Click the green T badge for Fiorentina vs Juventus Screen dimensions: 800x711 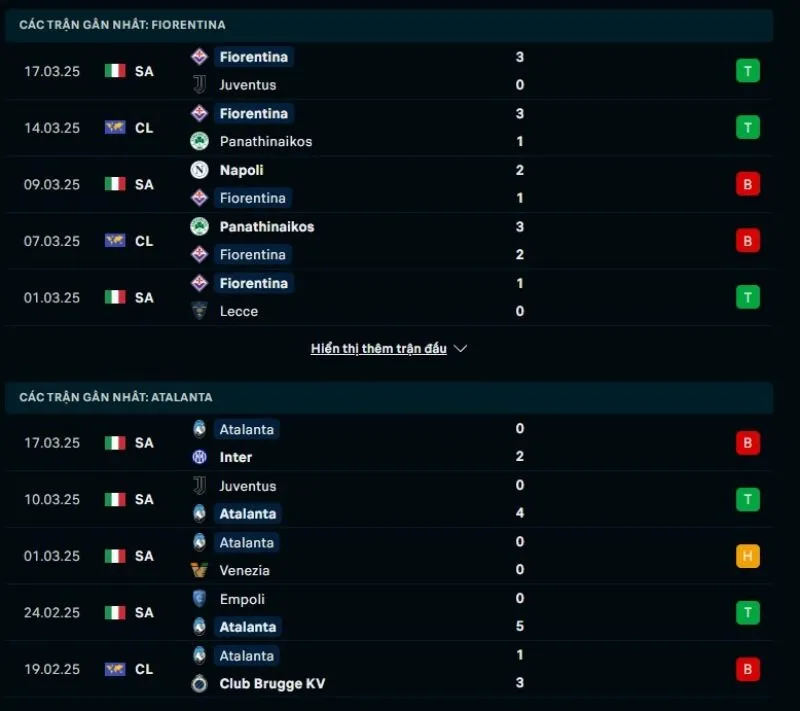tap(747, 70)
